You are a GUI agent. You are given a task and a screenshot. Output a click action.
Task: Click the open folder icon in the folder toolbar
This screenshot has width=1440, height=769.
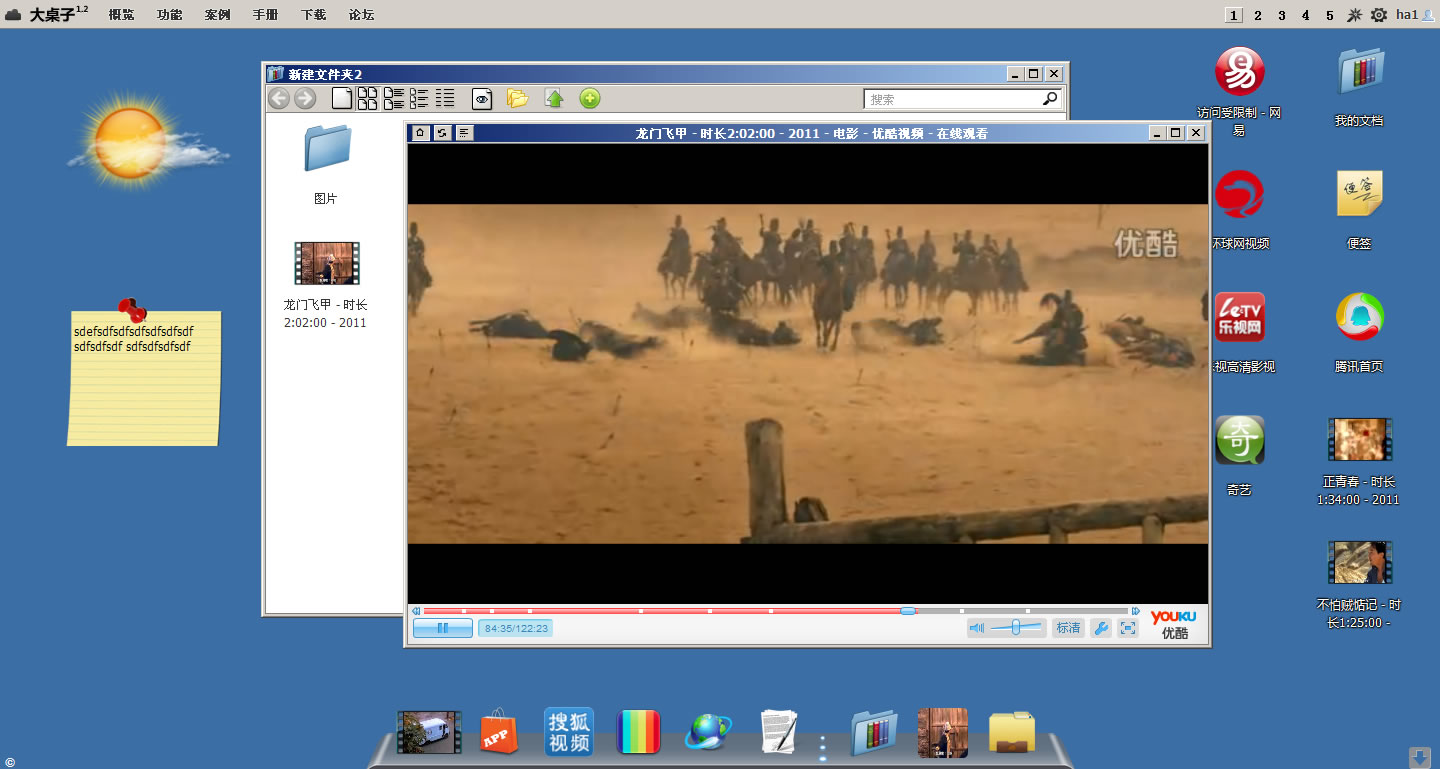click(517, 98)
